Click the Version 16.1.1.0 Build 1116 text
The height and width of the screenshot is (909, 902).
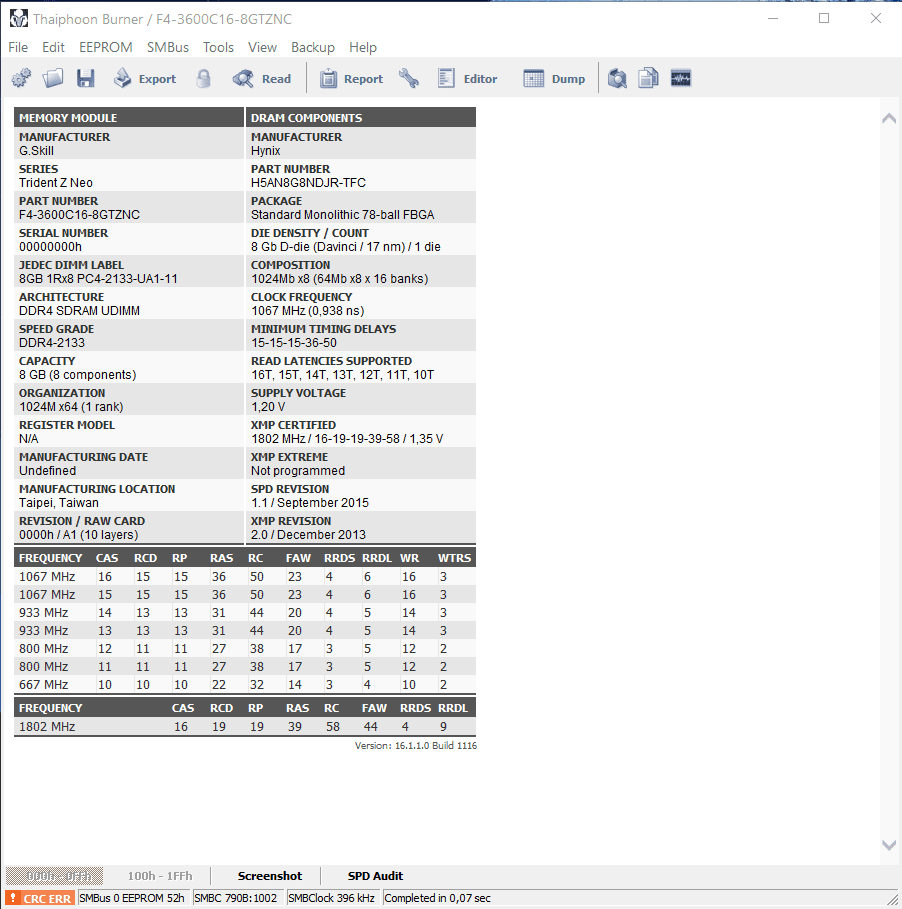click(416, 746)
